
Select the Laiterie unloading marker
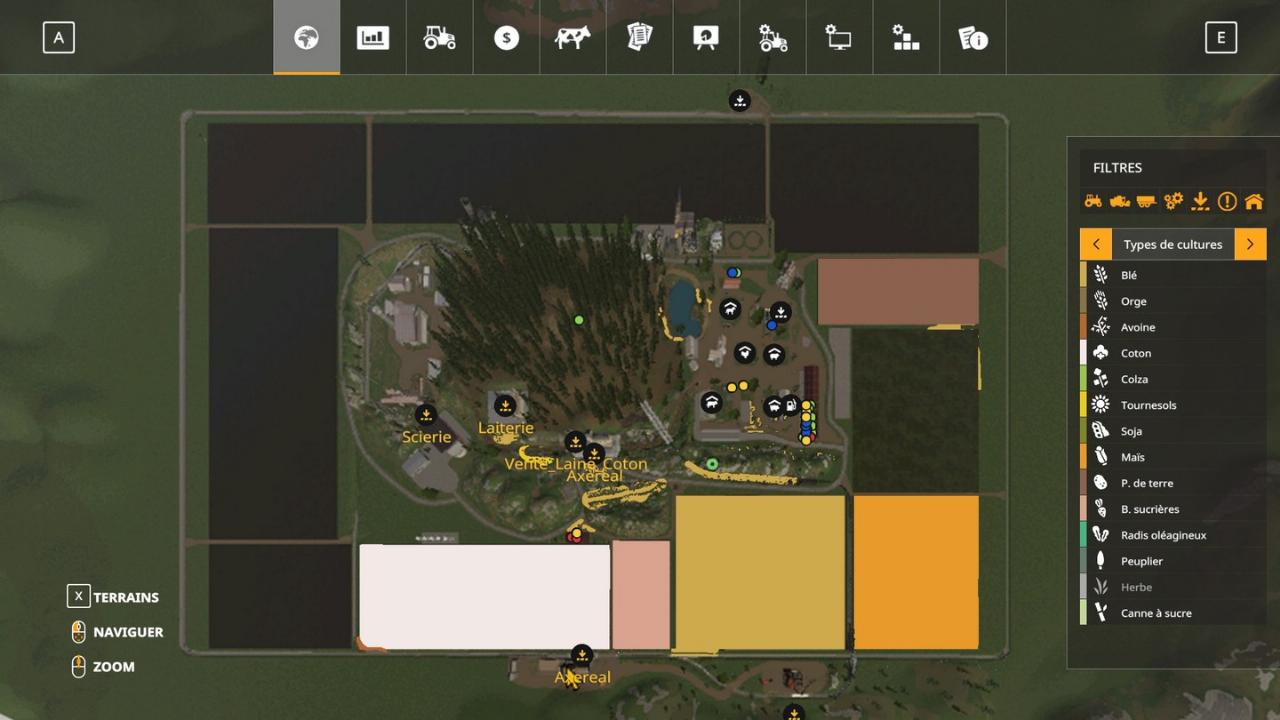[x=506, y=406]
